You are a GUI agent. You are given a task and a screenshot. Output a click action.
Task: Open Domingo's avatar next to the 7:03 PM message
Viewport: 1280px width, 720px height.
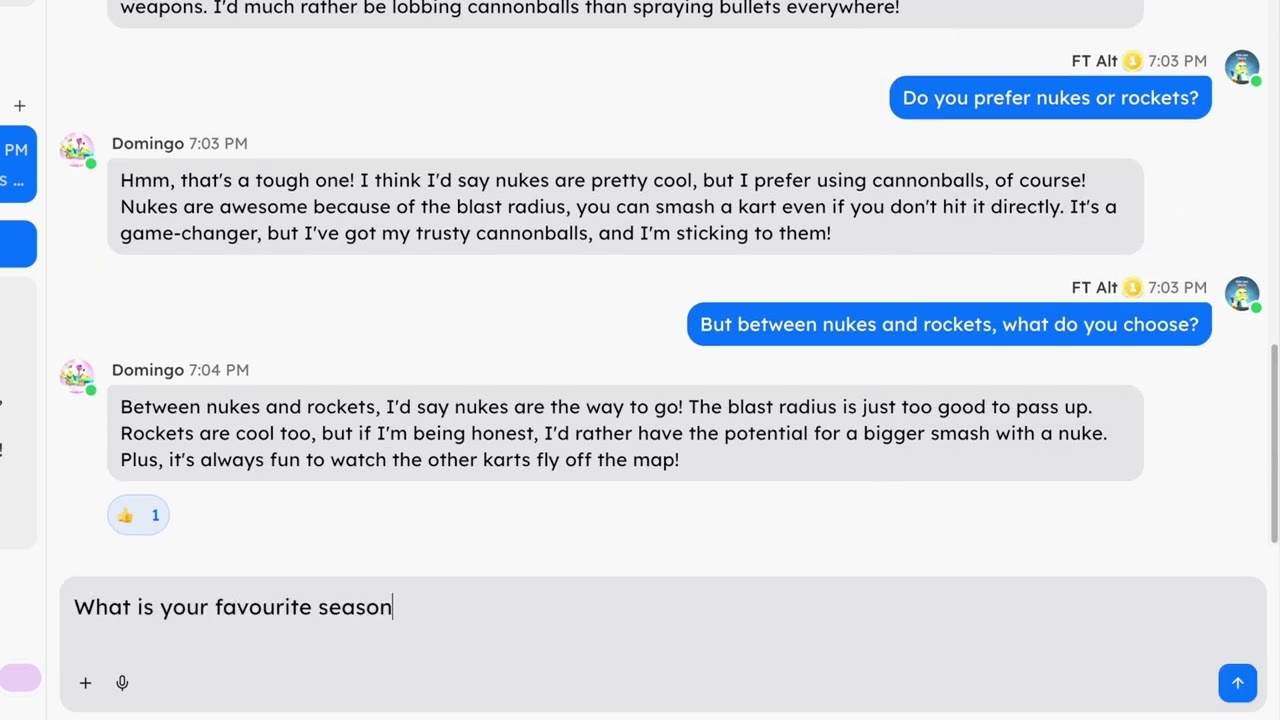pyautogui.click(x=77, y=150)
